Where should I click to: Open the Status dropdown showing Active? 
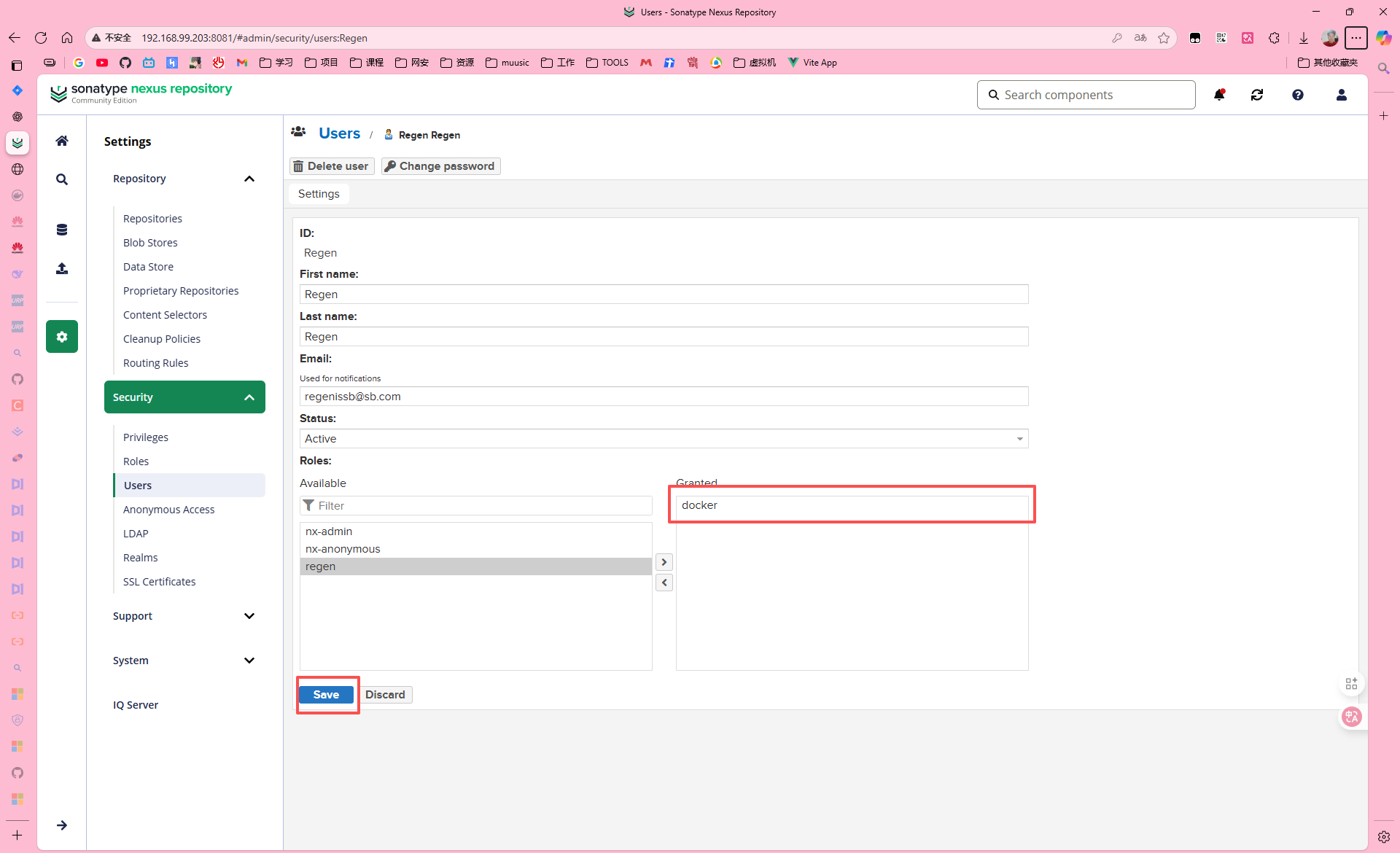pyautogui.click(x=664, y=439)
